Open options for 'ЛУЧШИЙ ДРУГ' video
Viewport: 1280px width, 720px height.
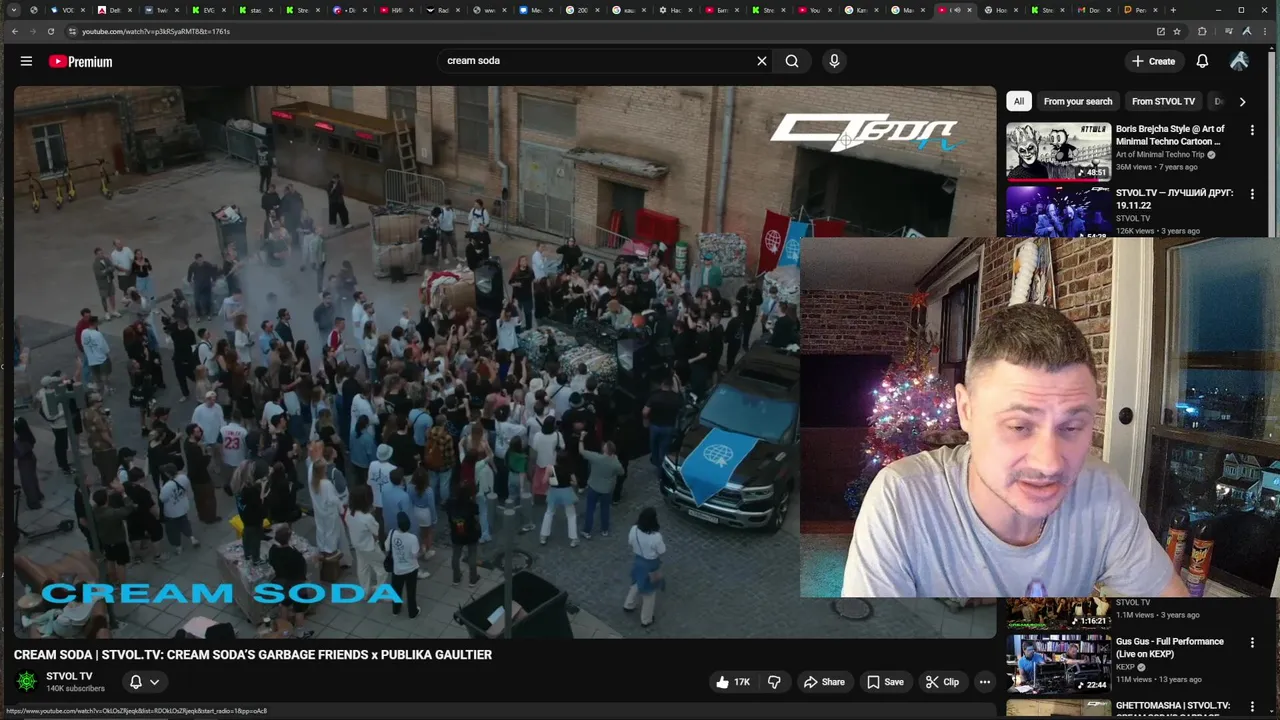click(x=1252, y=194)
